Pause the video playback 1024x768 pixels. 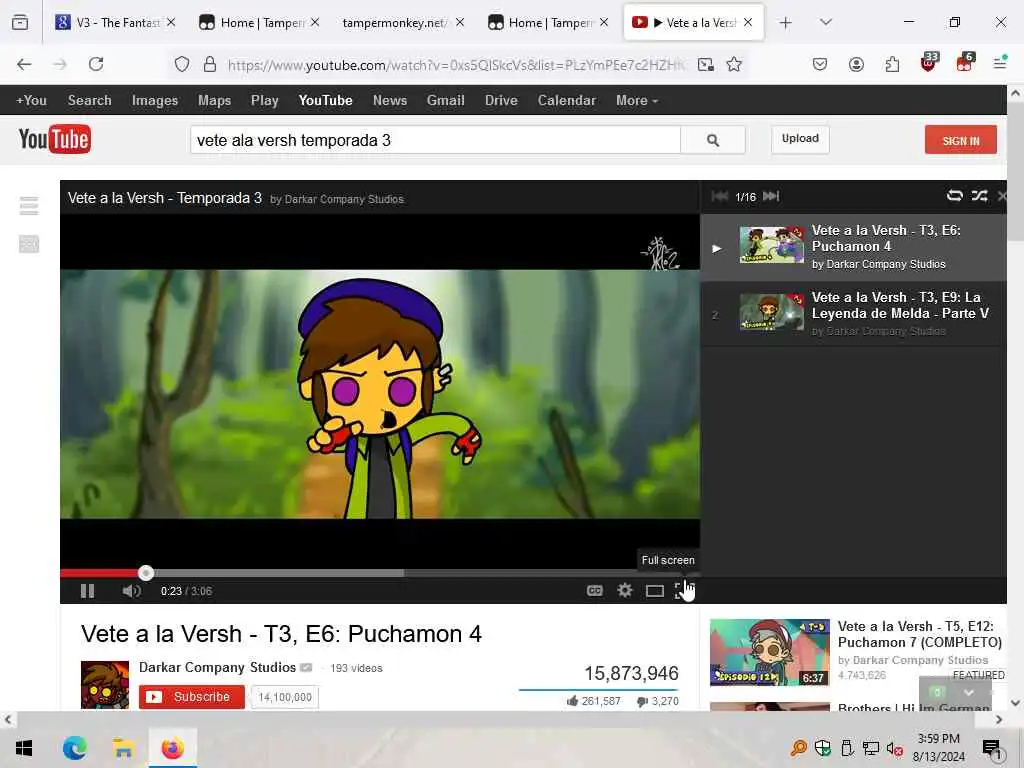point(88,591)
